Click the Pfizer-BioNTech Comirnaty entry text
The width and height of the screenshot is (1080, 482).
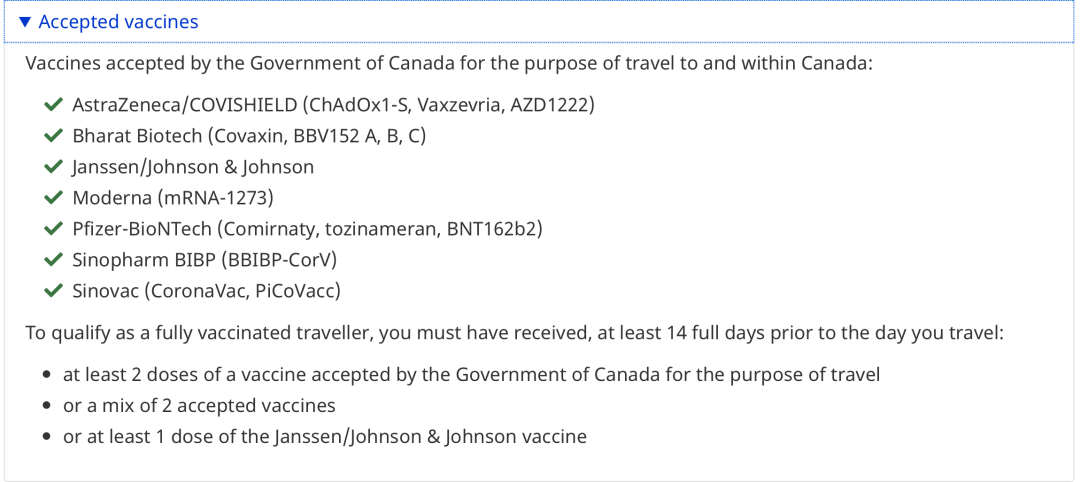(x=307, y=229)
